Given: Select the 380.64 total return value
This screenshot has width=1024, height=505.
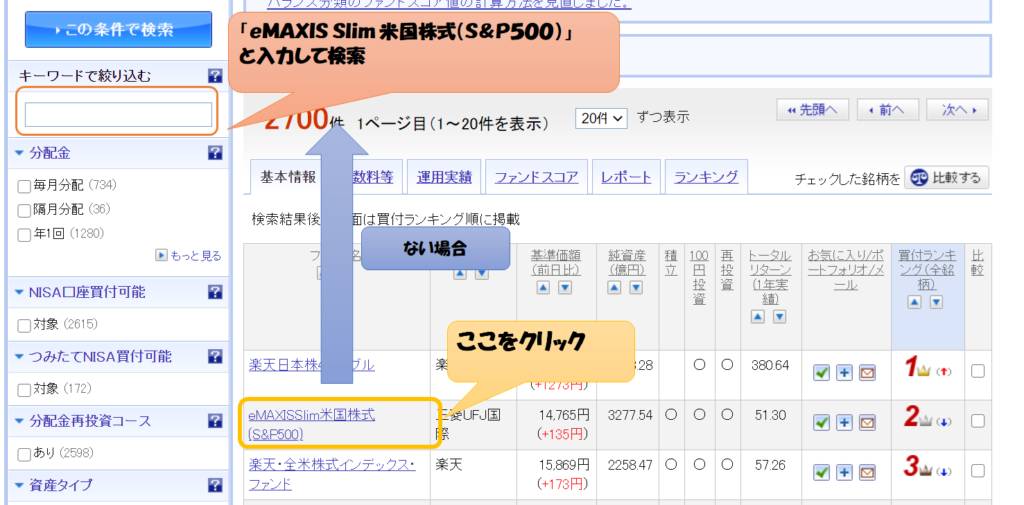Looking at the screenshot, I should [x=771, y=365].
